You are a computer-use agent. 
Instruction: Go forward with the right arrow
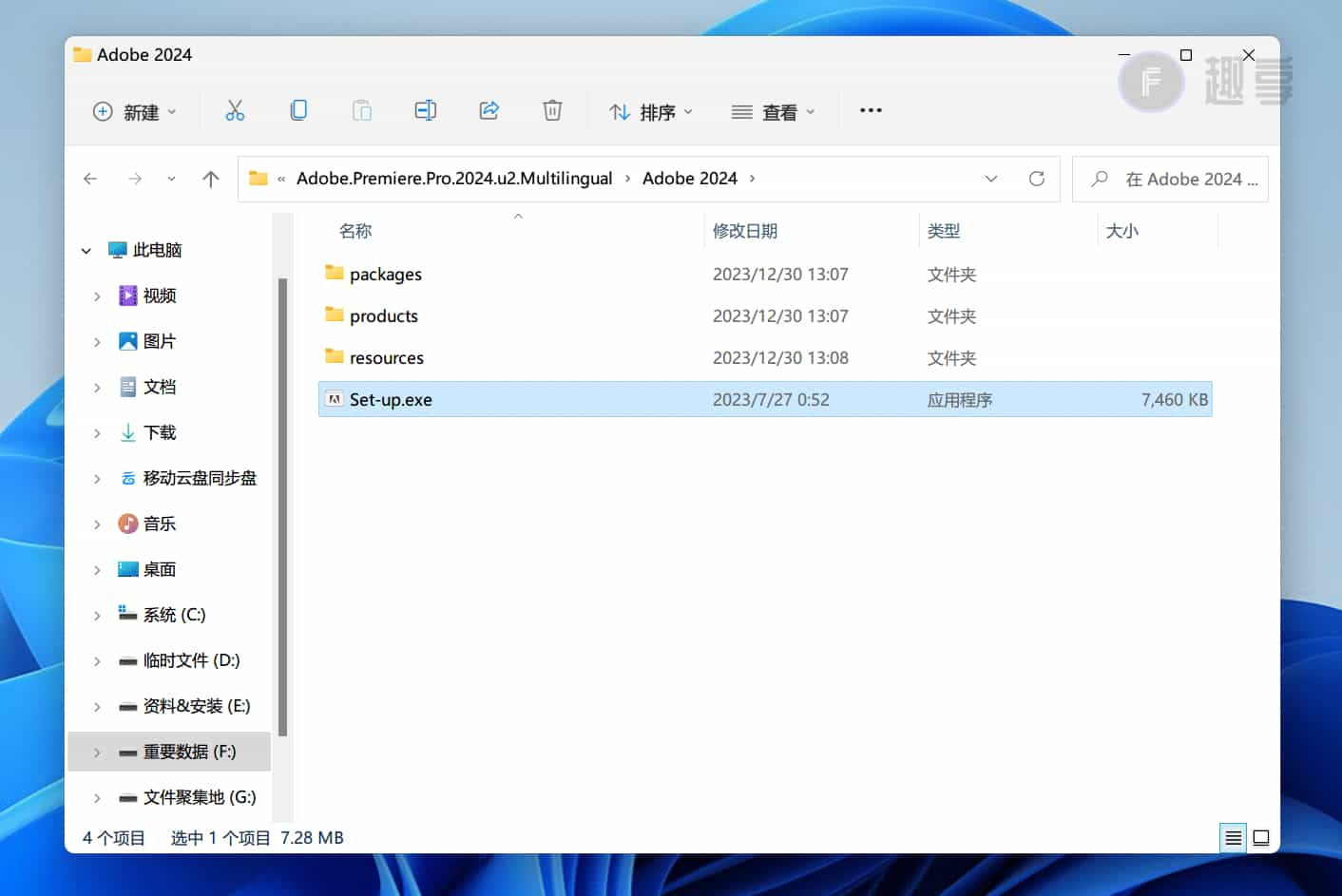coord(134,179)
